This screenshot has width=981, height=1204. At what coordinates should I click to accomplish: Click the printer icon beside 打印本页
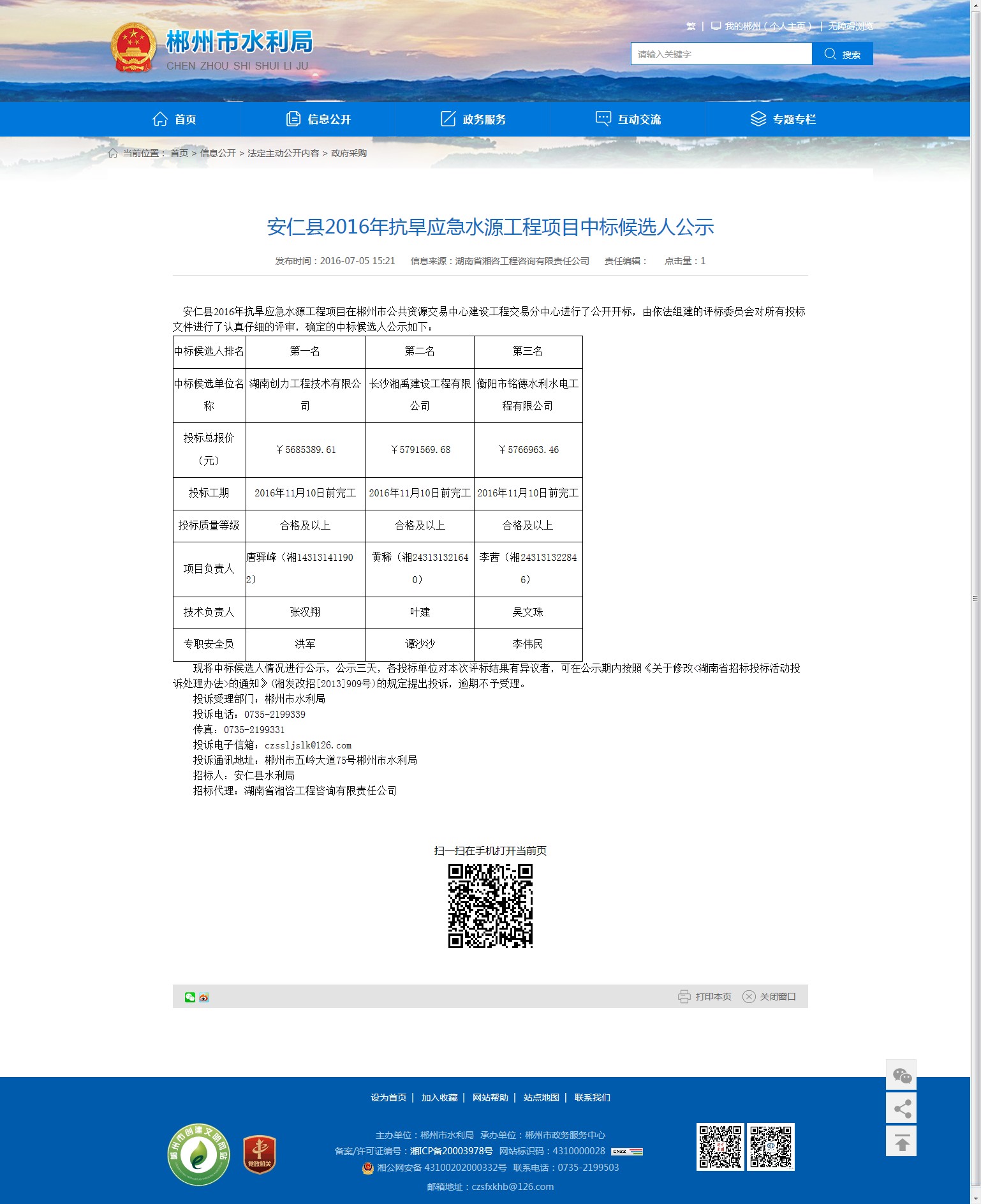click(x=684, y=997)
